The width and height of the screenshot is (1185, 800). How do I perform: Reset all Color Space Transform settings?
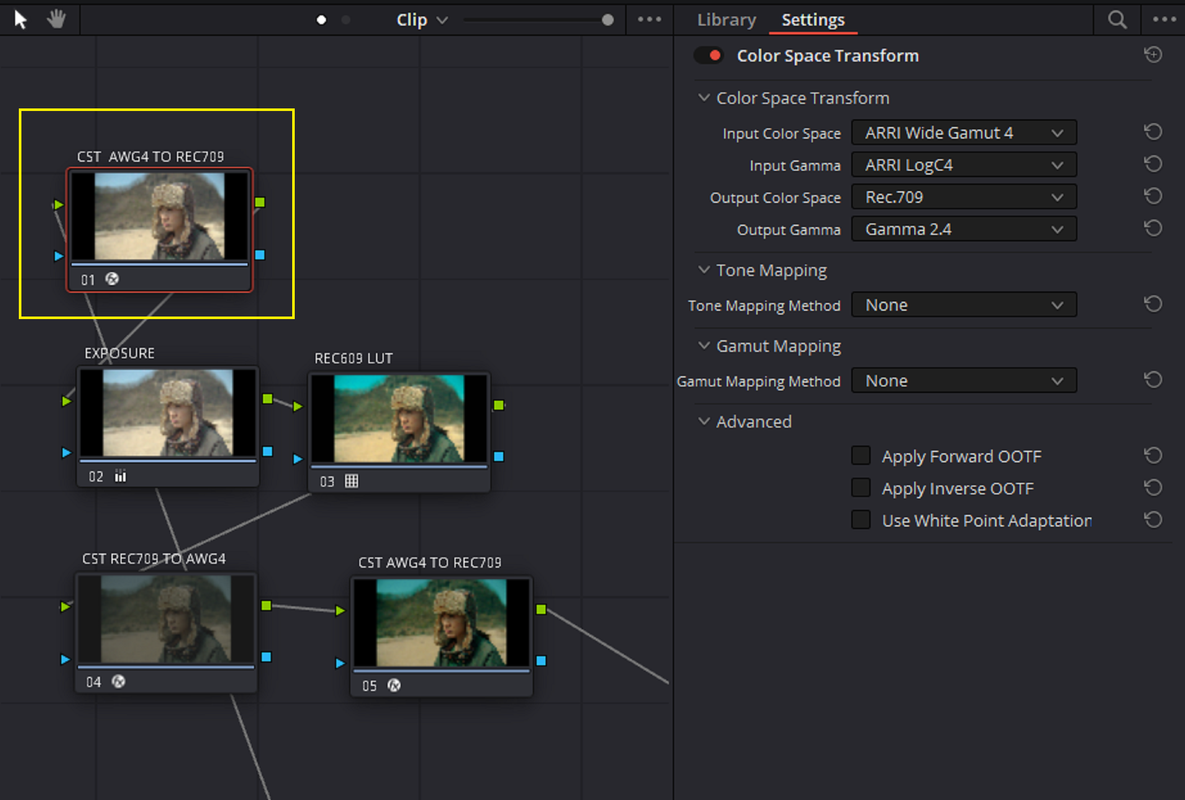click(x=1153, y=54)
